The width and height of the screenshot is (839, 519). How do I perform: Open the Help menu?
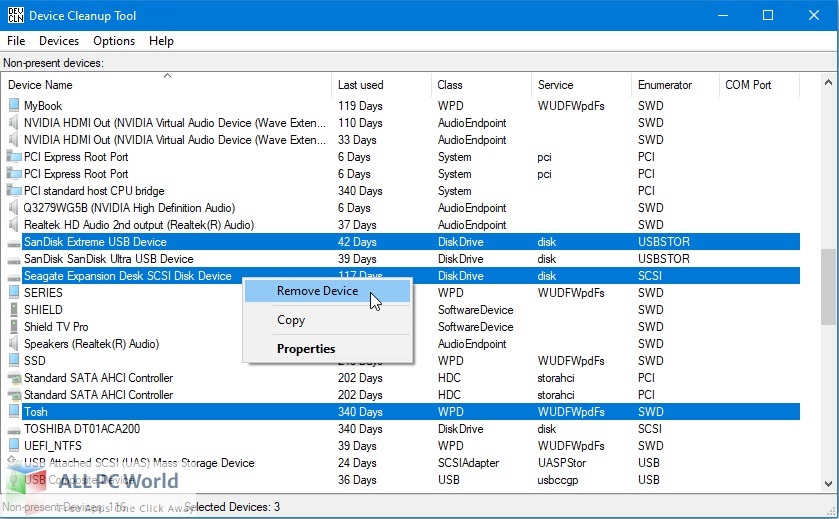tap(161, 41)
